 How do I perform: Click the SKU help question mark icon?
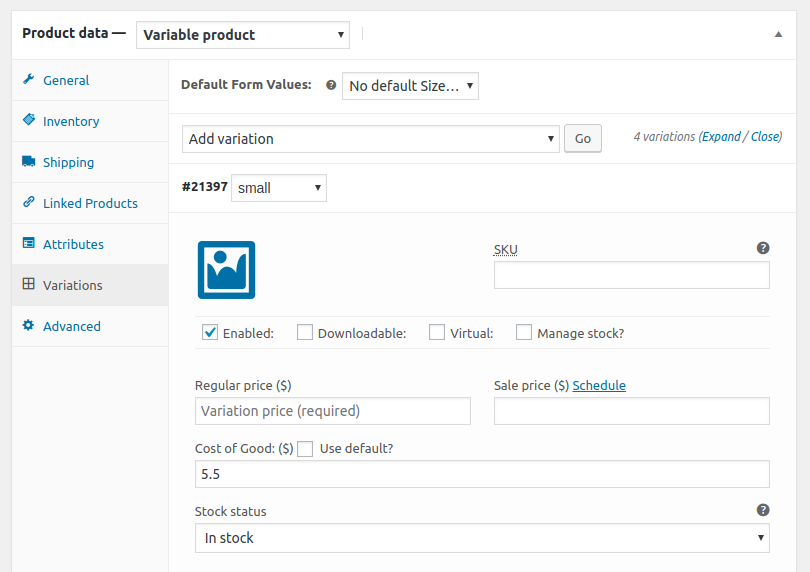click(x=763, y=248)
